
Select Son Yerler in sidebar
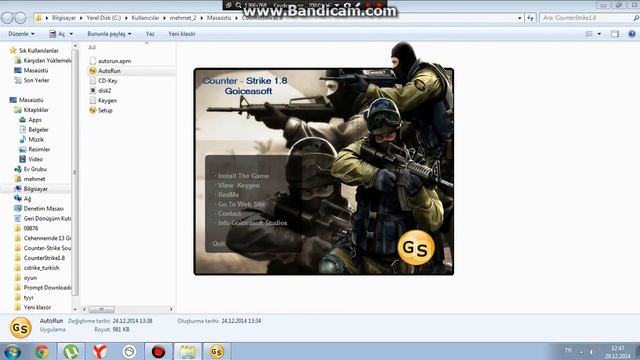tap(36, 80)
